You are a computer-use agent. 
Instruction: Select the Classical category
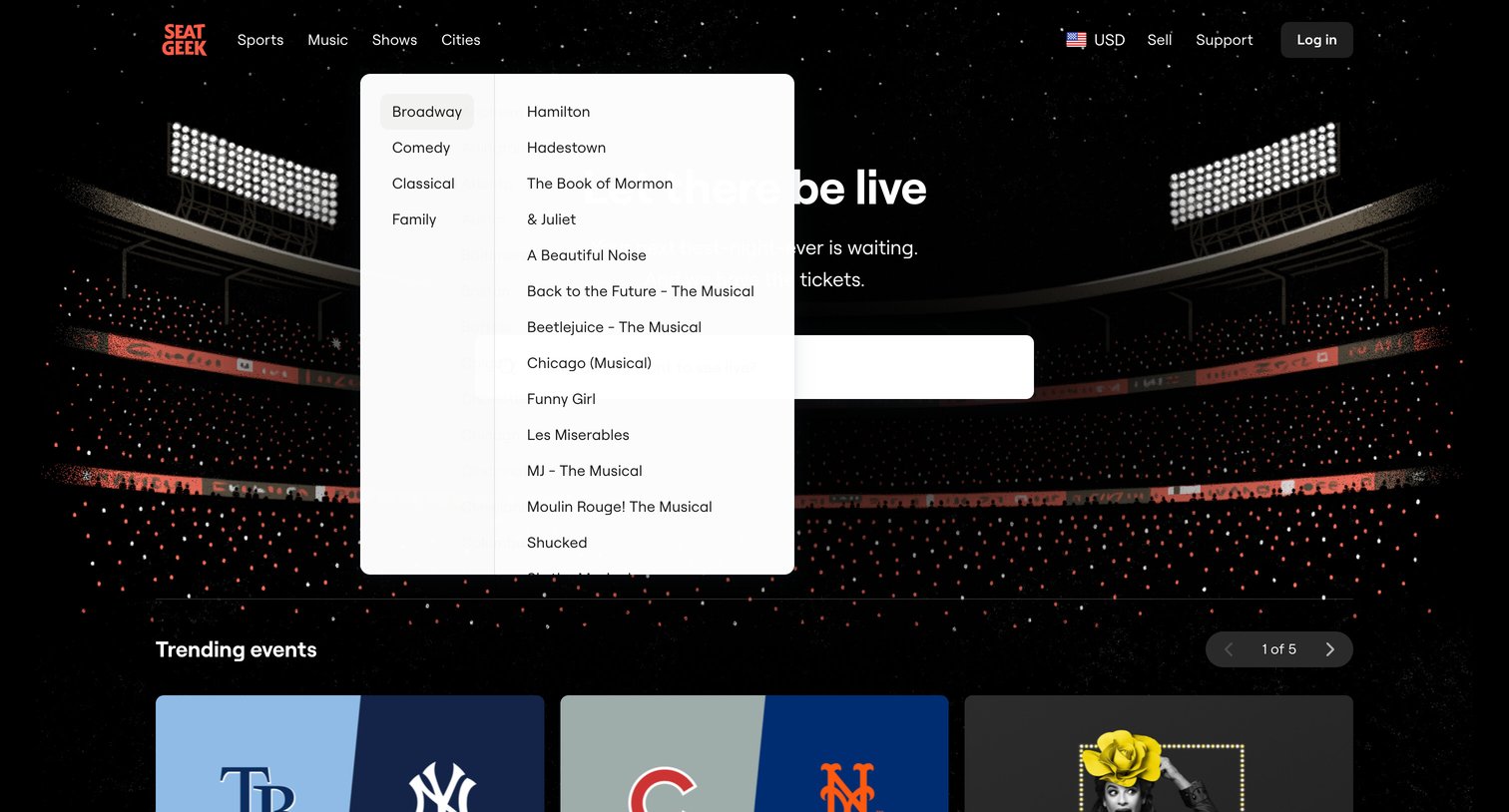click(423, 184)
